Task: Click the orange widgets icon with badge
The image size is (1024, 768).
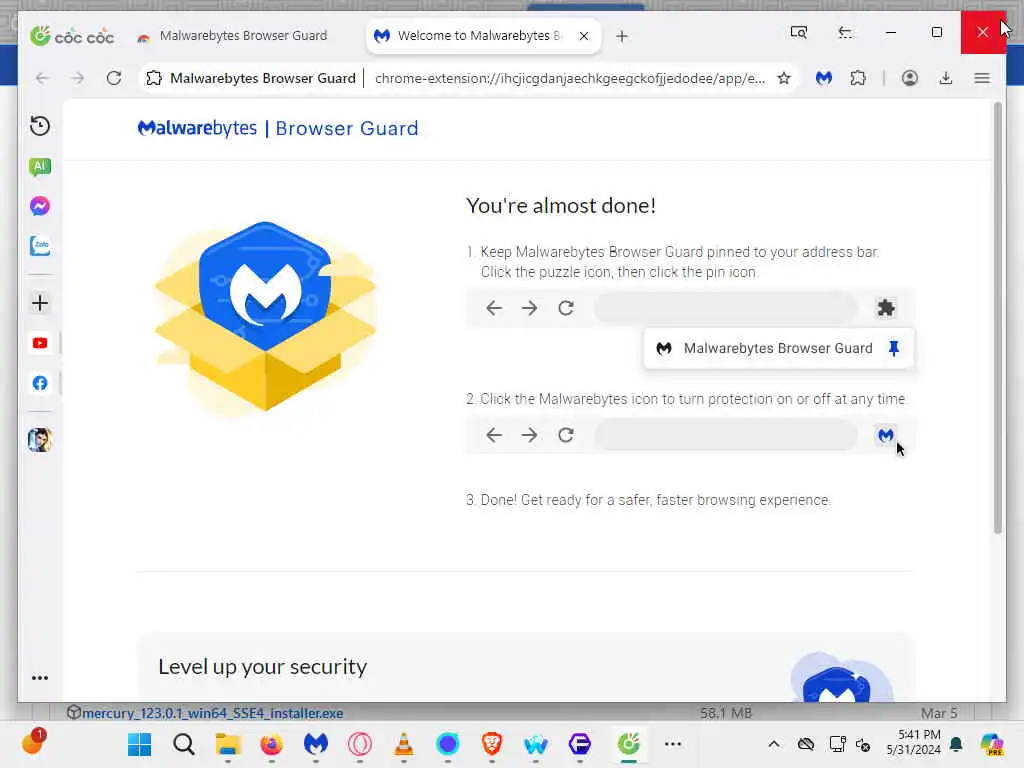Action: tap(33, 741)
